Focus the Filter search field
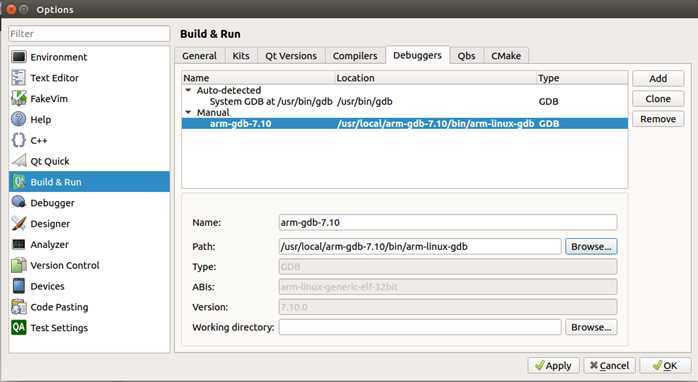The image size is (698, 382). pyautogui.click(x=89, y=34)
